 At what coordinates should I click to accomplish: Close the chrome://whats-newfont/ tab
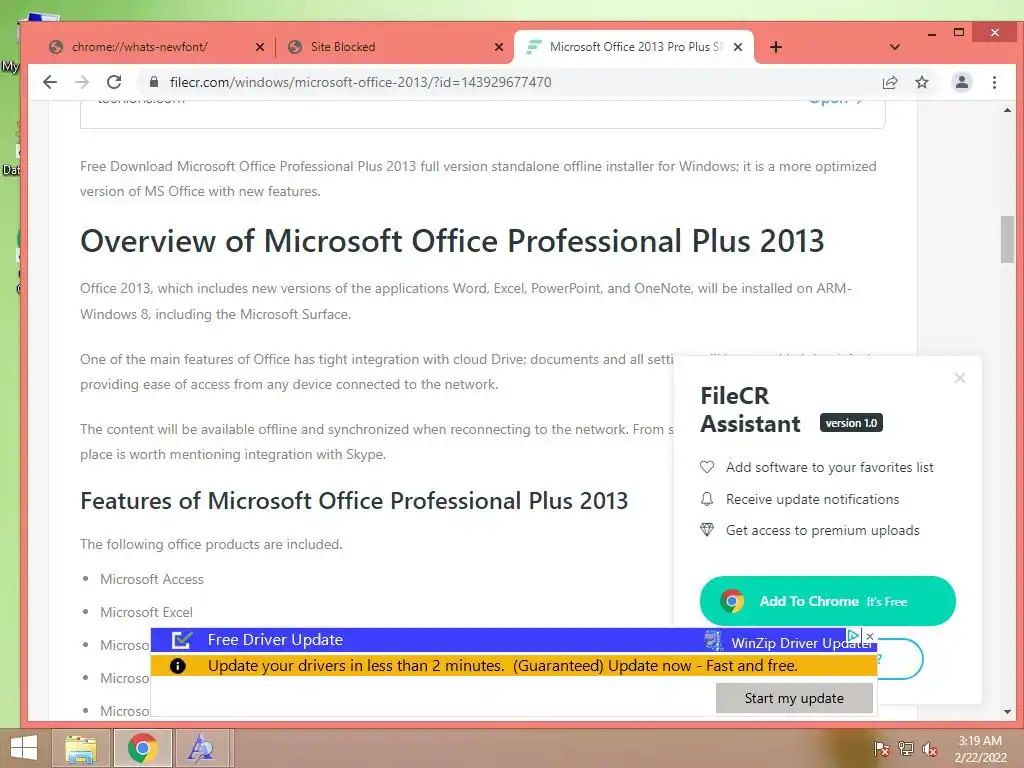click(260, 47)
